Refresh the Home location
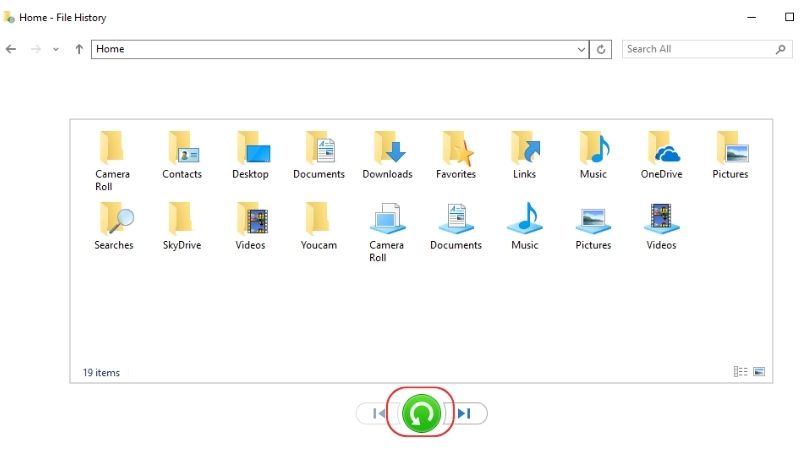This screenshot has width=800, height=450. [x=601, y=49]
